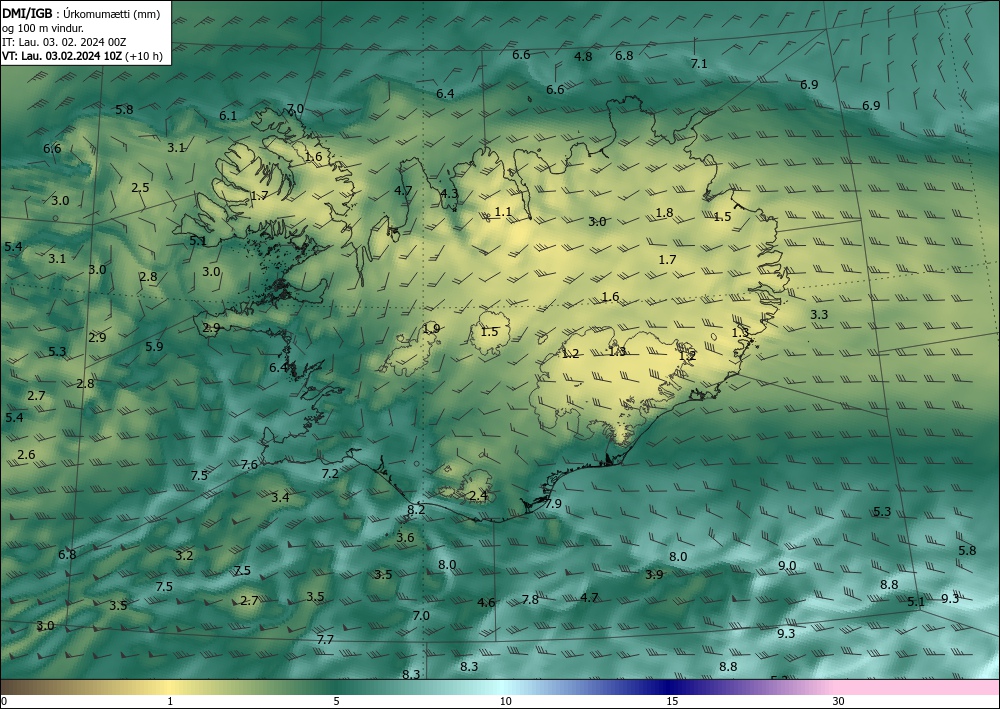Click the 0 tick label on the color scale

4,702
